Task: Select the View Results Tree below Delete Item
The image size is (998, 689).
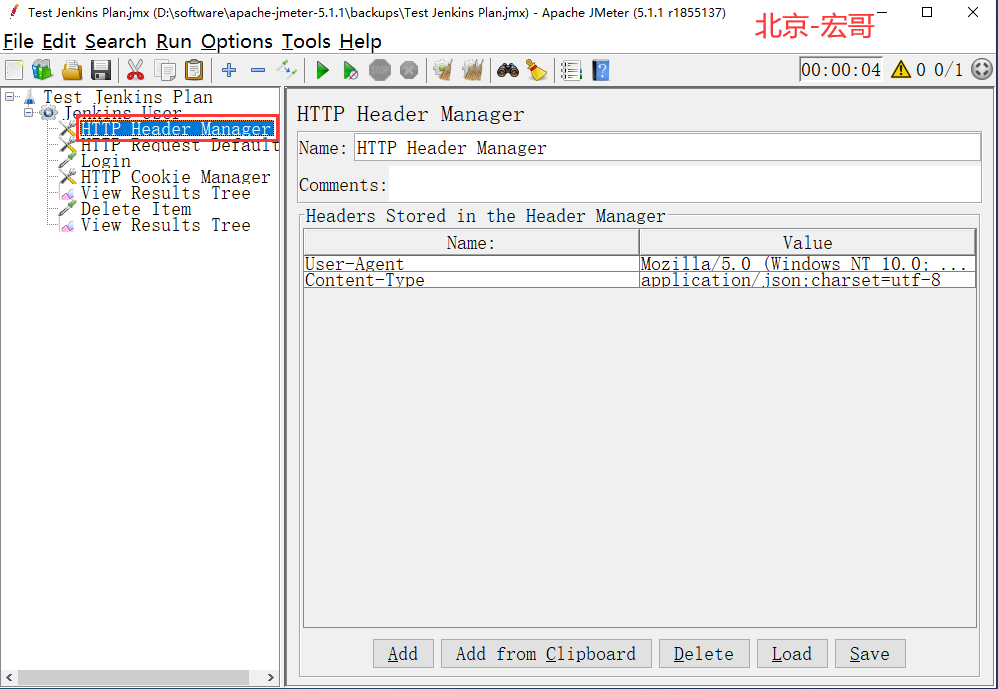Action: click(165, 225)
